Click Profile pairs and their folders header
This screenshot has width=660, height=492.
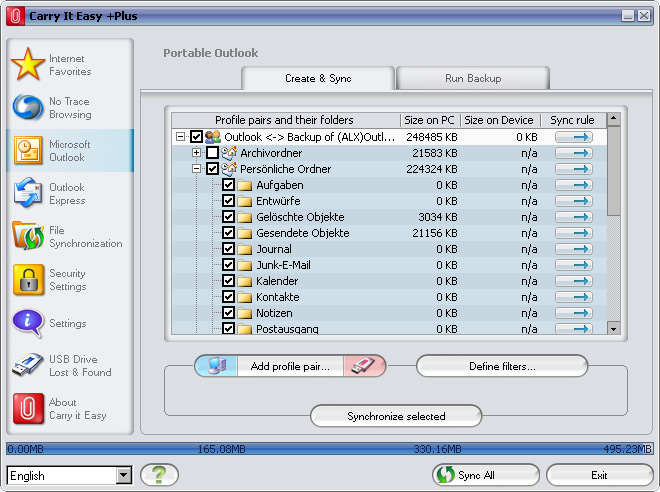point(285,120)
